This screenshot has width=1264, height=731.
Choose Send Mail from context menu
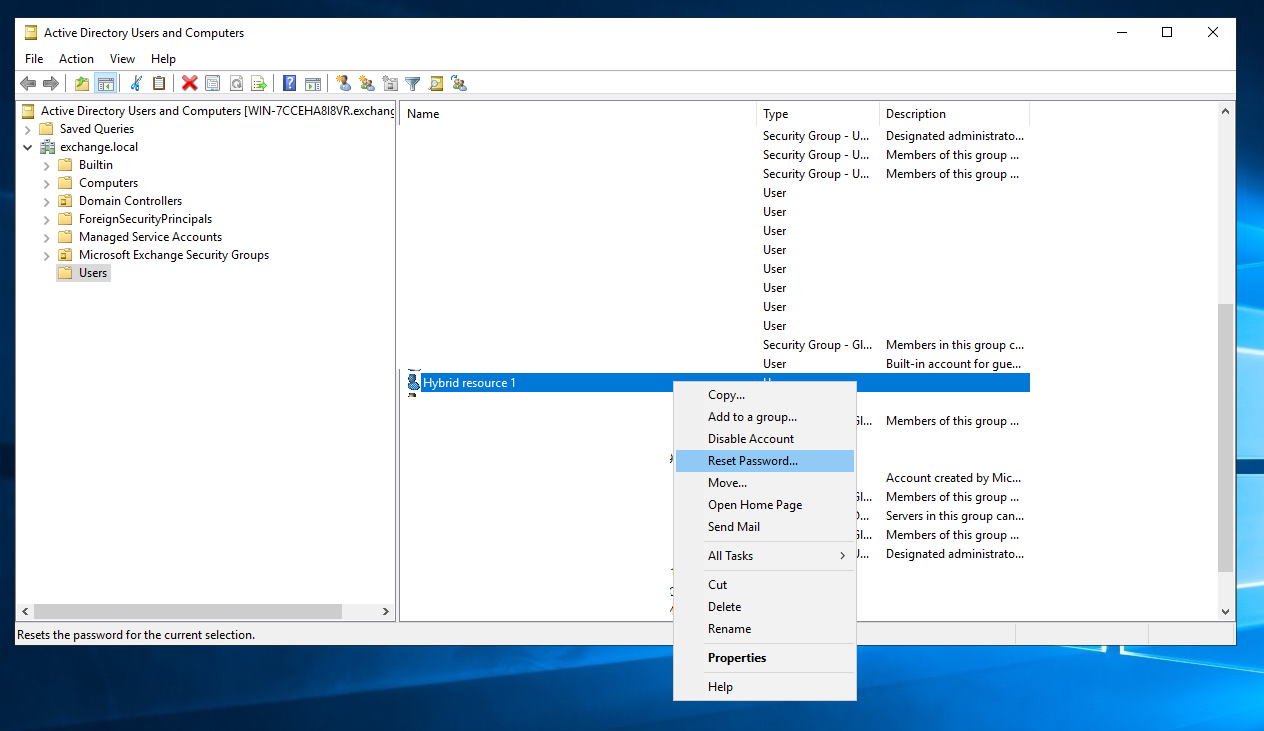(765, 527)
